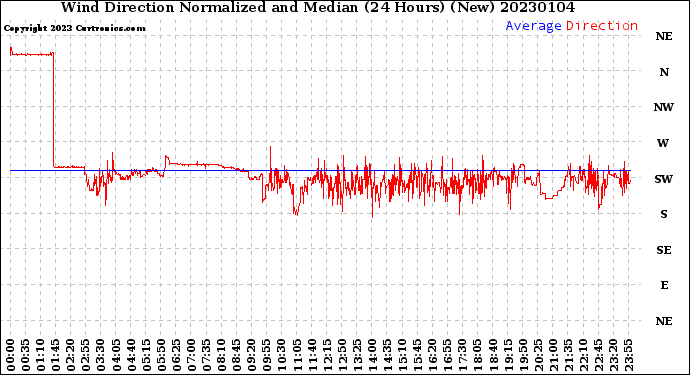Screen dimensions: 690x375
Task: Click the 04:40 time label
Action: (x=131, y=355)
